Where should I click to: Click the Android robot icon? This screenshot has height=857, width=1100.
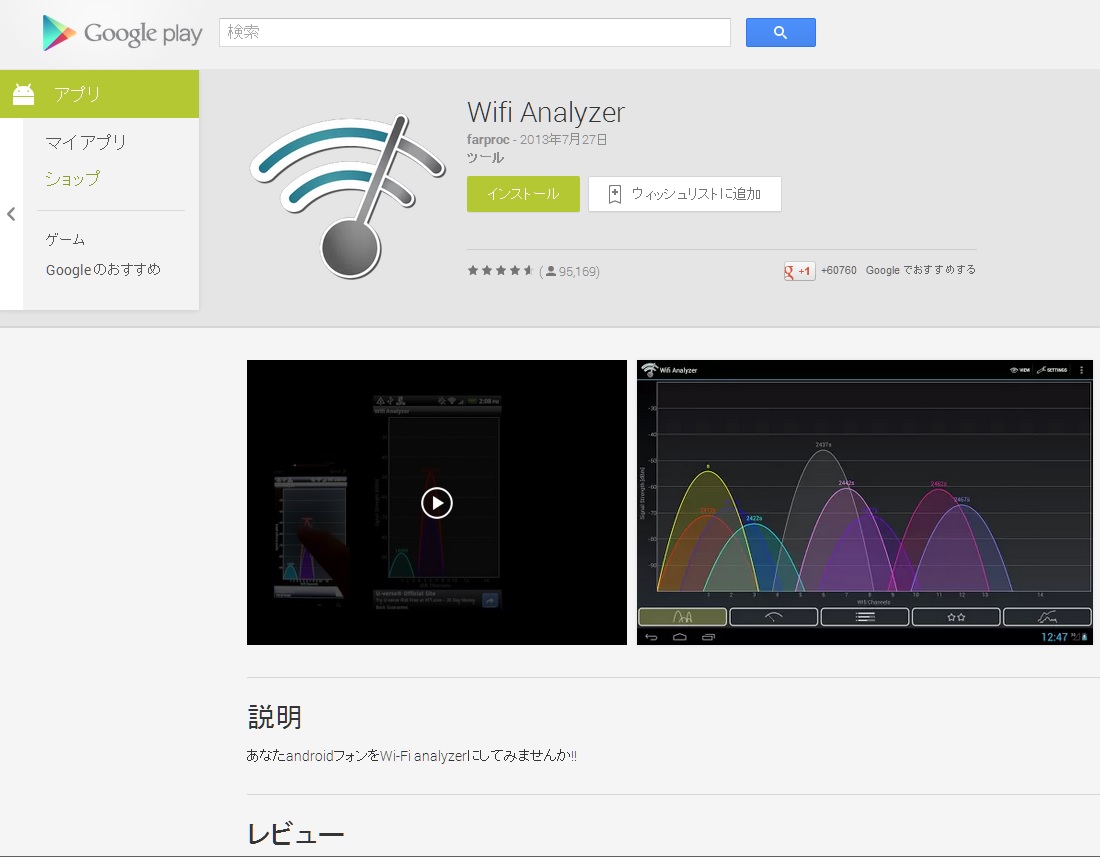pos(23,94)
